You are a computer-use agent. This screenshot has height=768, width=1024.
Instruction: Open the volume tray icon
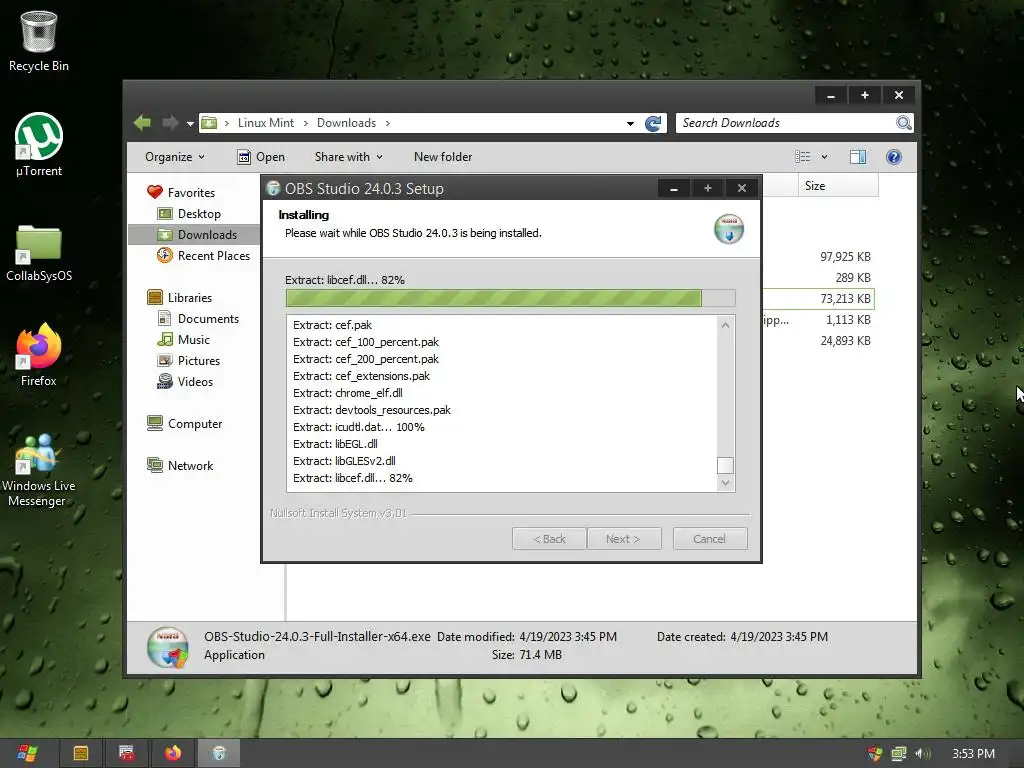[922, 754]
